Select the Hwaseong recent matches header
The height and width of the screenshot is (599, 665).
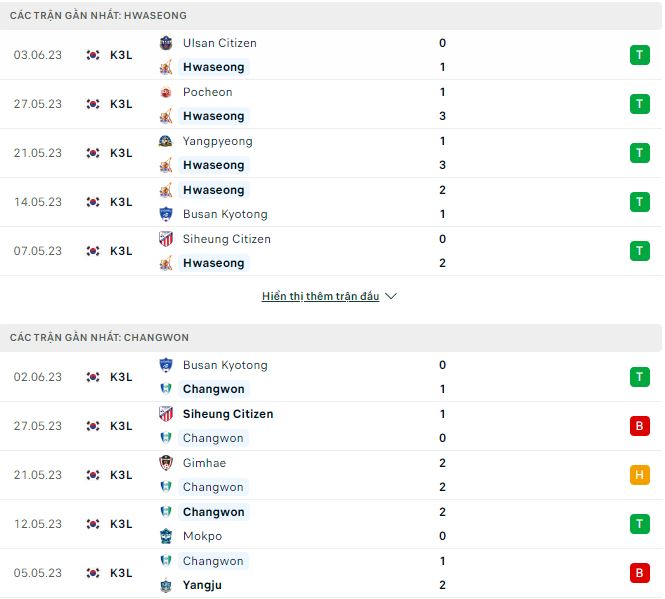click(98, 16)
